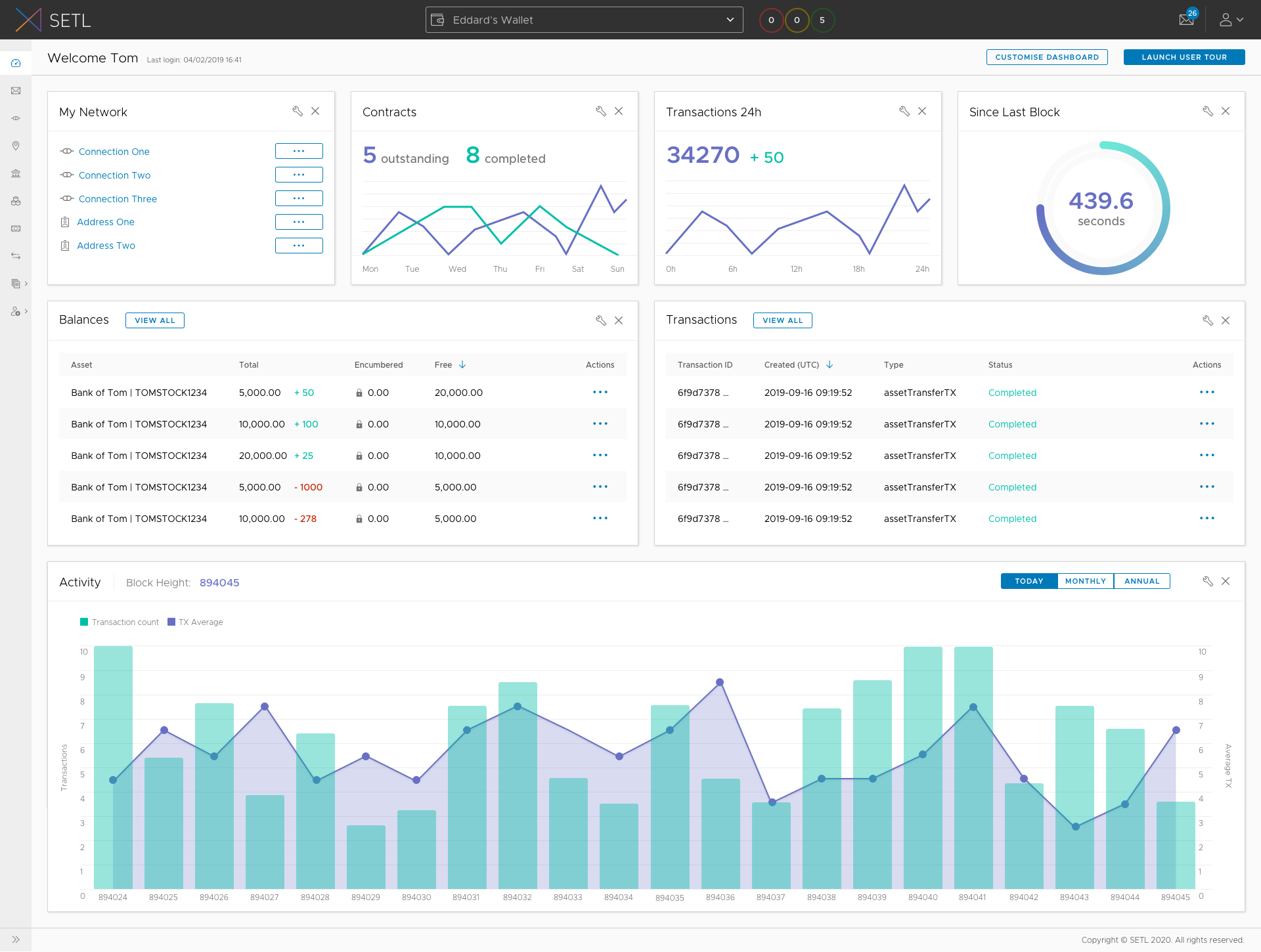The width and height of the screenshot is (1261, 952).
Task: Configure the My Network widget wrench
Action: (298, 111)
